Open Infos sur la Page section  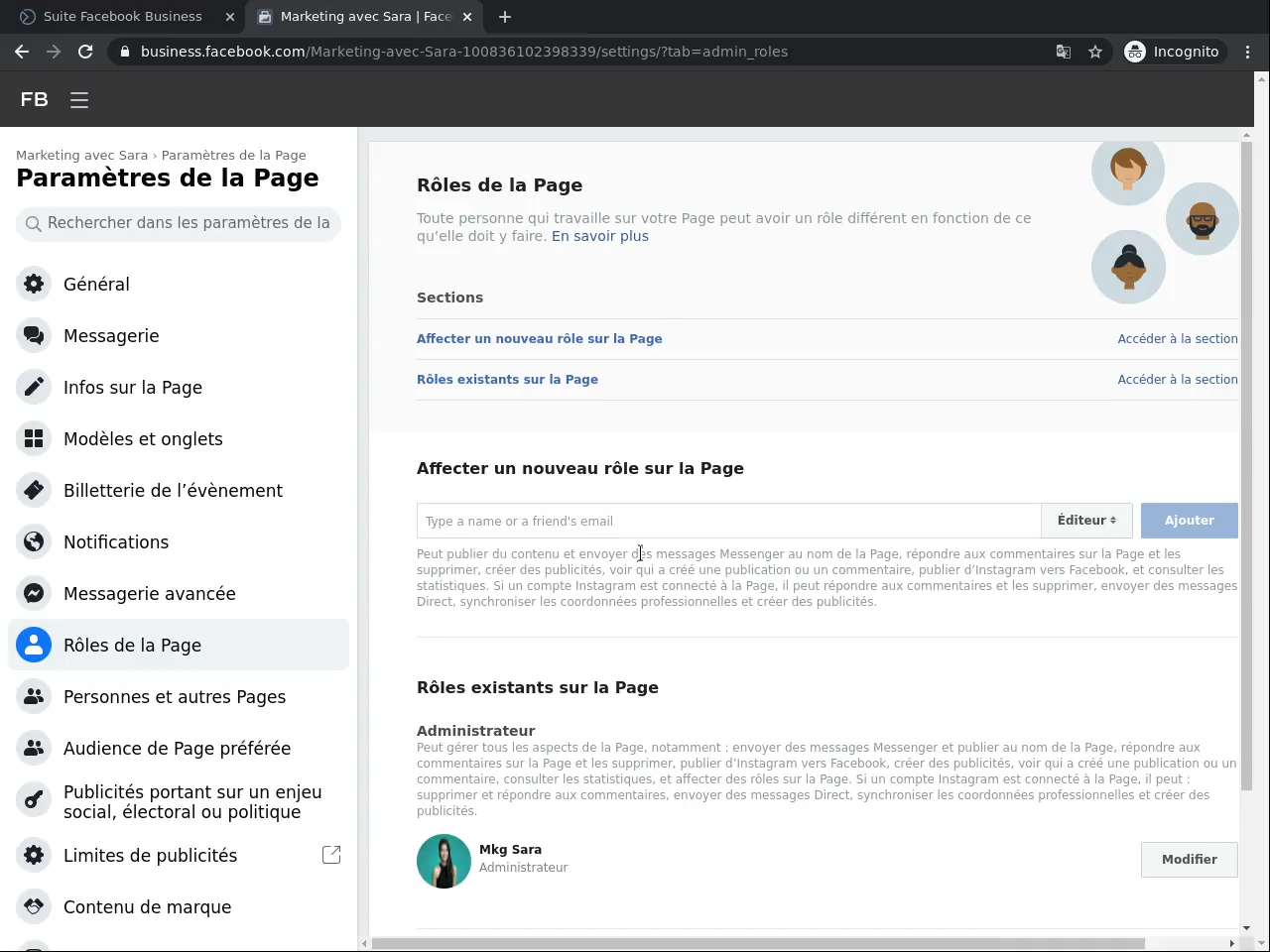(179, 387)
